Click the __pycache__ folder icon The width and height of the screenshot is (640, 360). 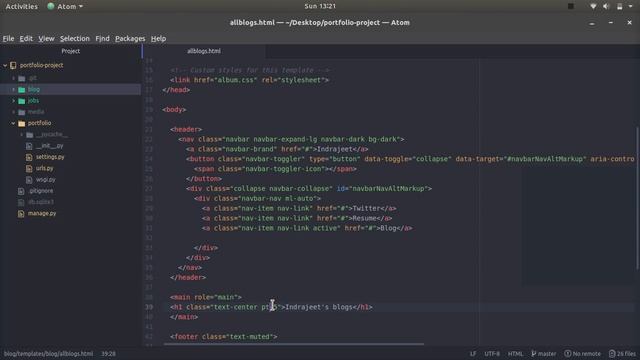29,135
